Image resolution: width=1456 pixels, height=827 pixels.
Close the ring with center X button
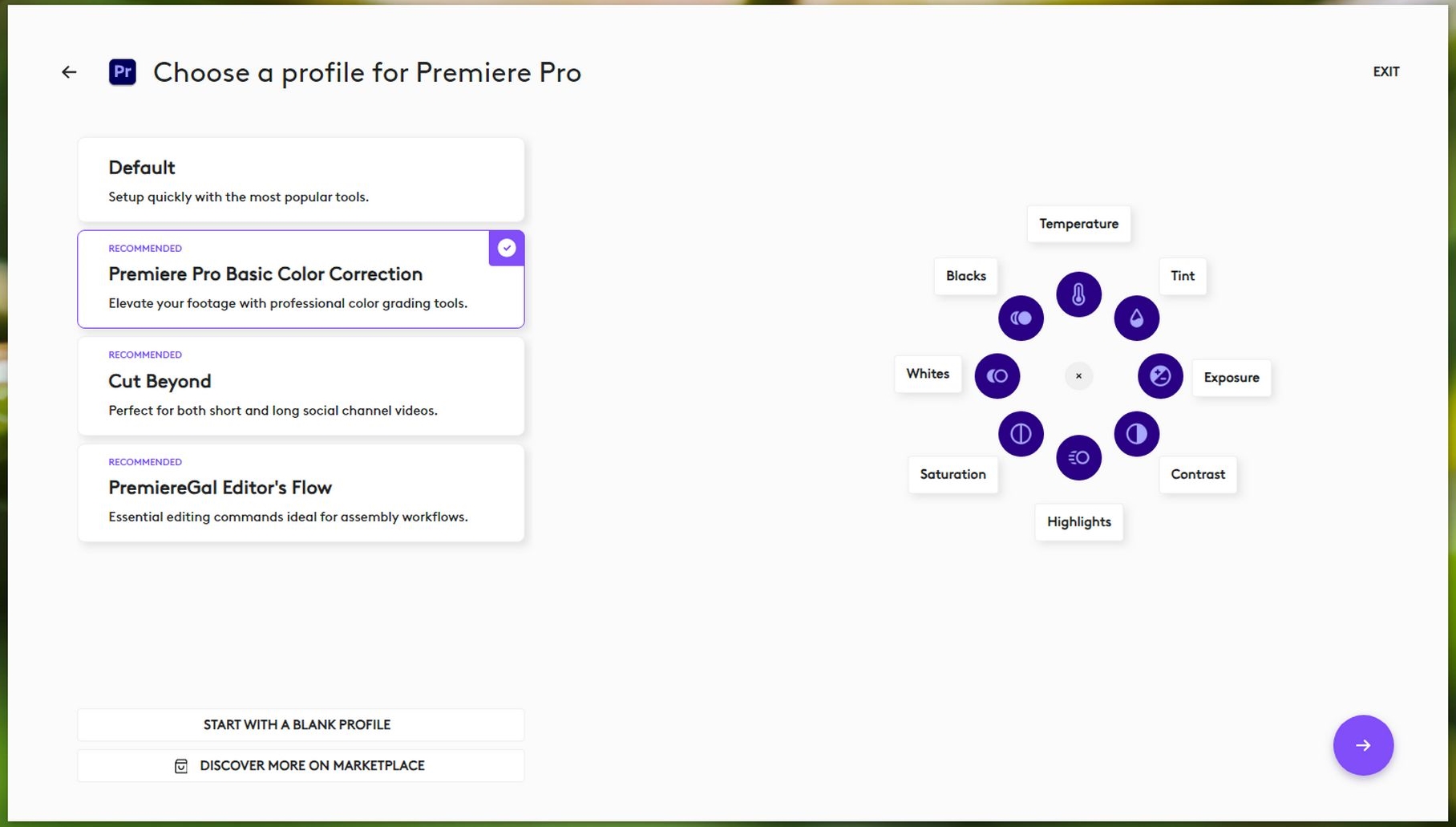coord(1078,375)
